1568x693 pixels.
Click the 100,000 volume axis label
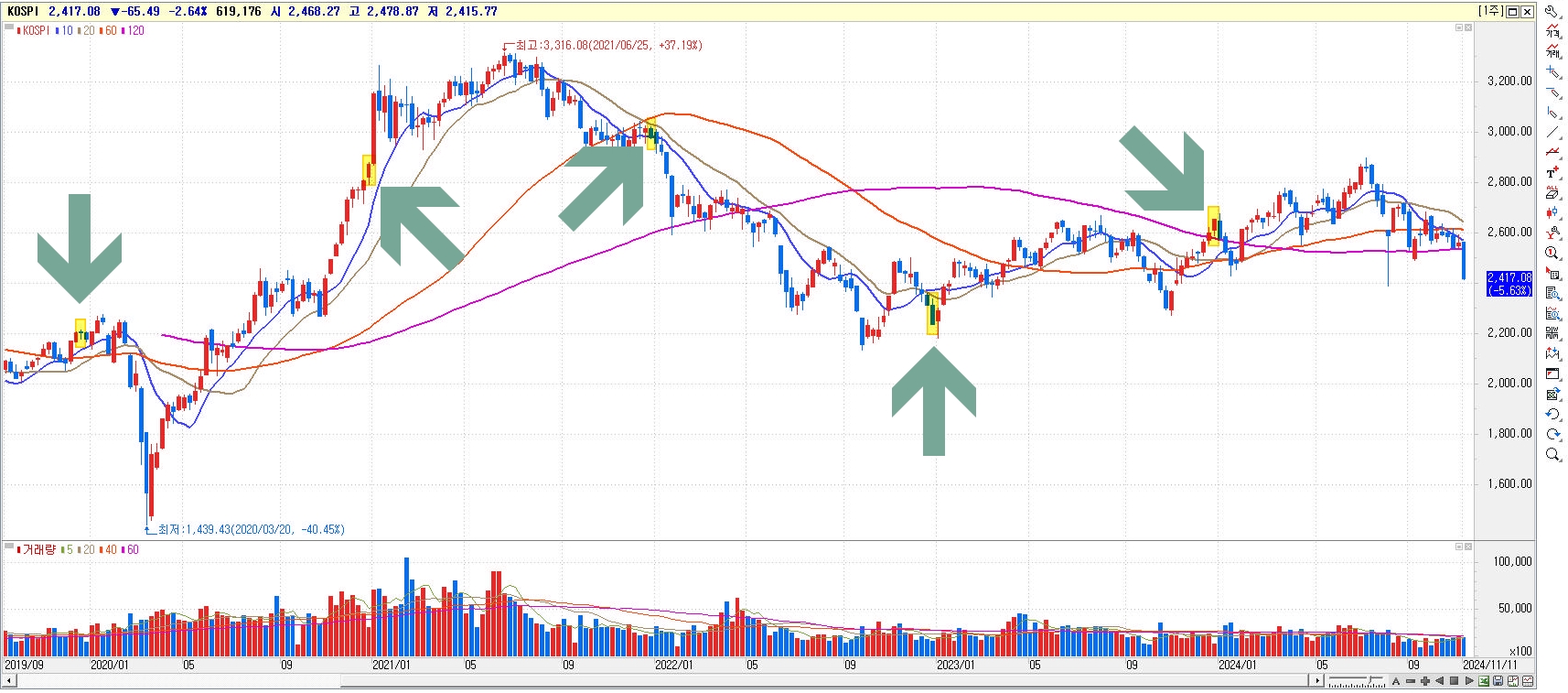[x=1512, y=561]
